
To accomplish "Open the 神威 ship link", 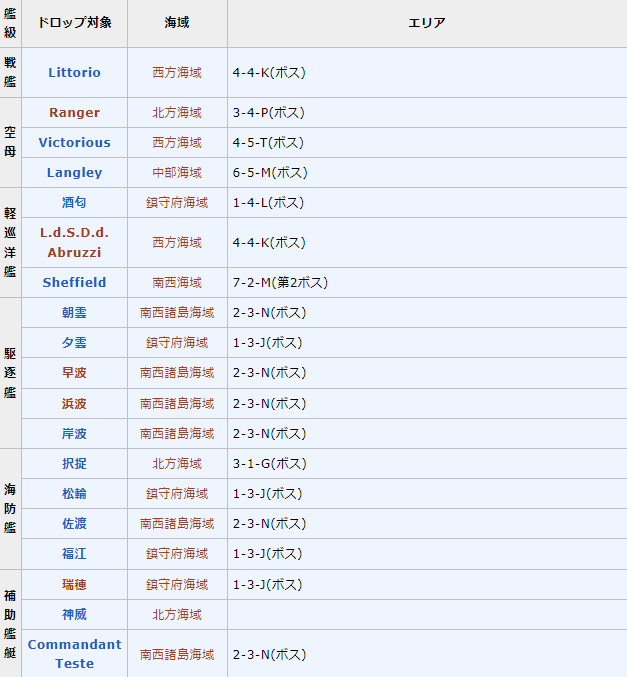I will pos(74,614).
